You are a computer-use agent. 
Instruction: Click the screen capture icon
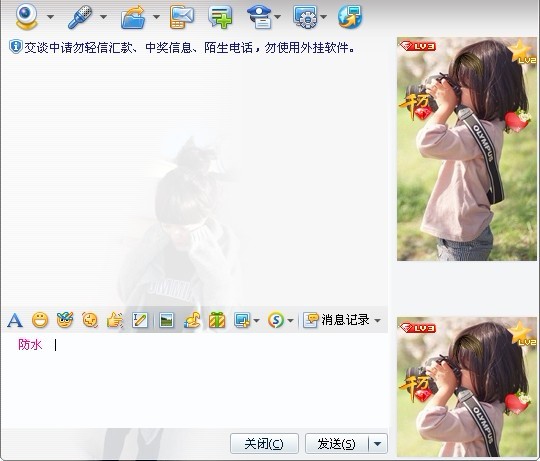pyautogui.click(x=242, y=320)
